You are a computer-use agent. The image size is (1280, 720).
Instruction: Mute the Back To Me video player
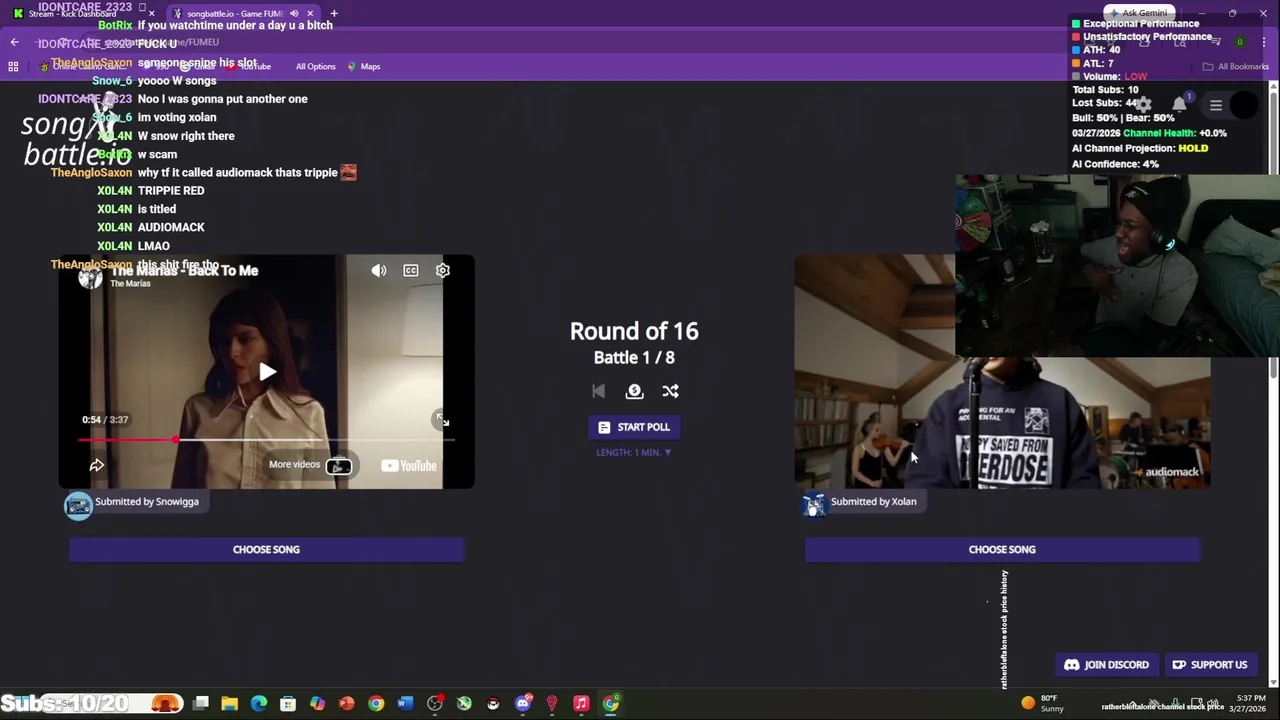tap(379, 270)
